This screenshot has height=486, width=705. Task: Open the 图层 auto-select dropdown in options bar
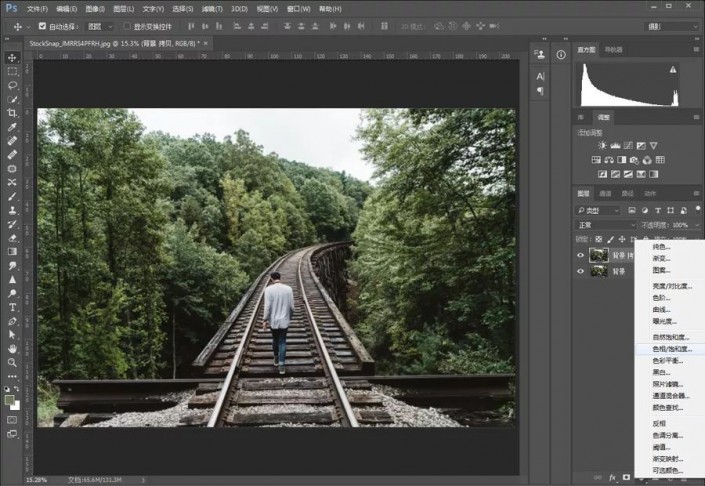101,26
